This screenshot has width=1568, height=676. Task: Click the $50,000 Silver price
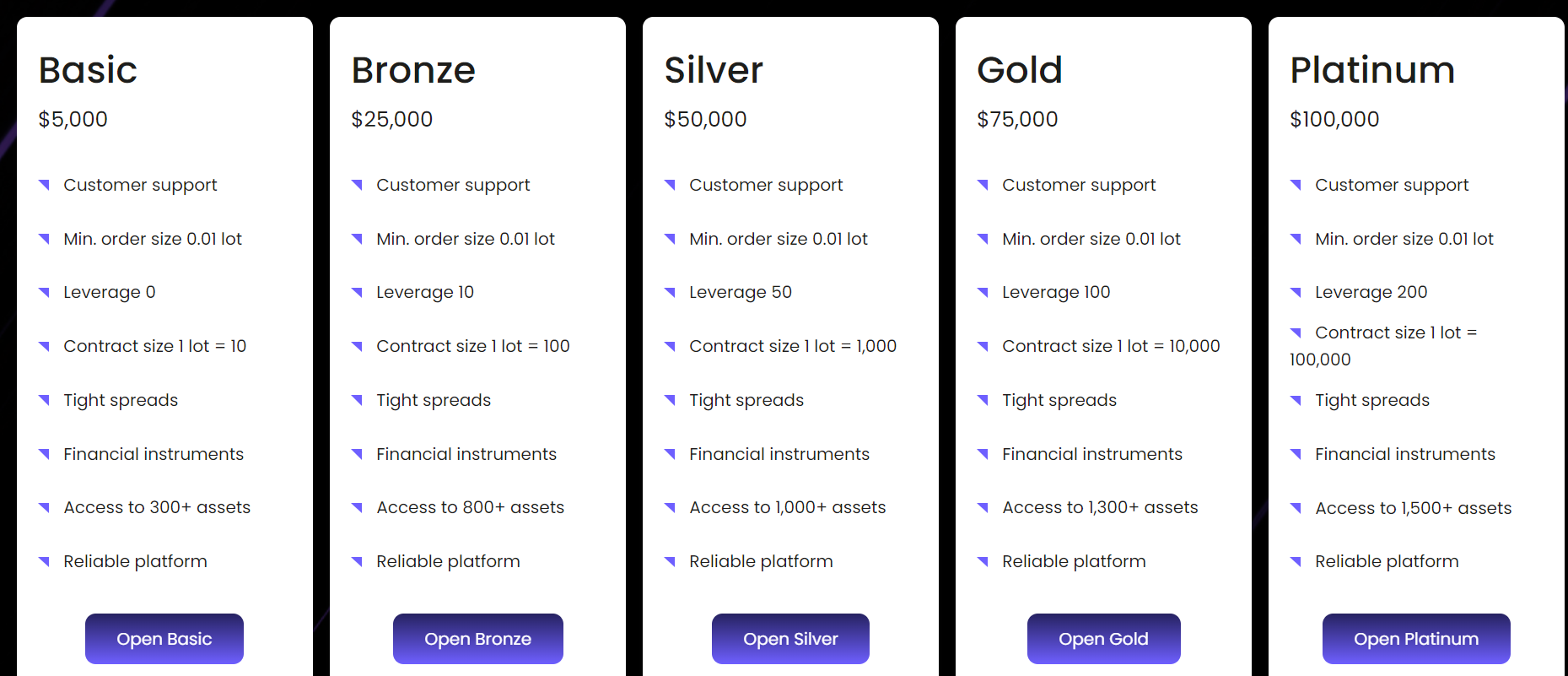tap(705, 119)
